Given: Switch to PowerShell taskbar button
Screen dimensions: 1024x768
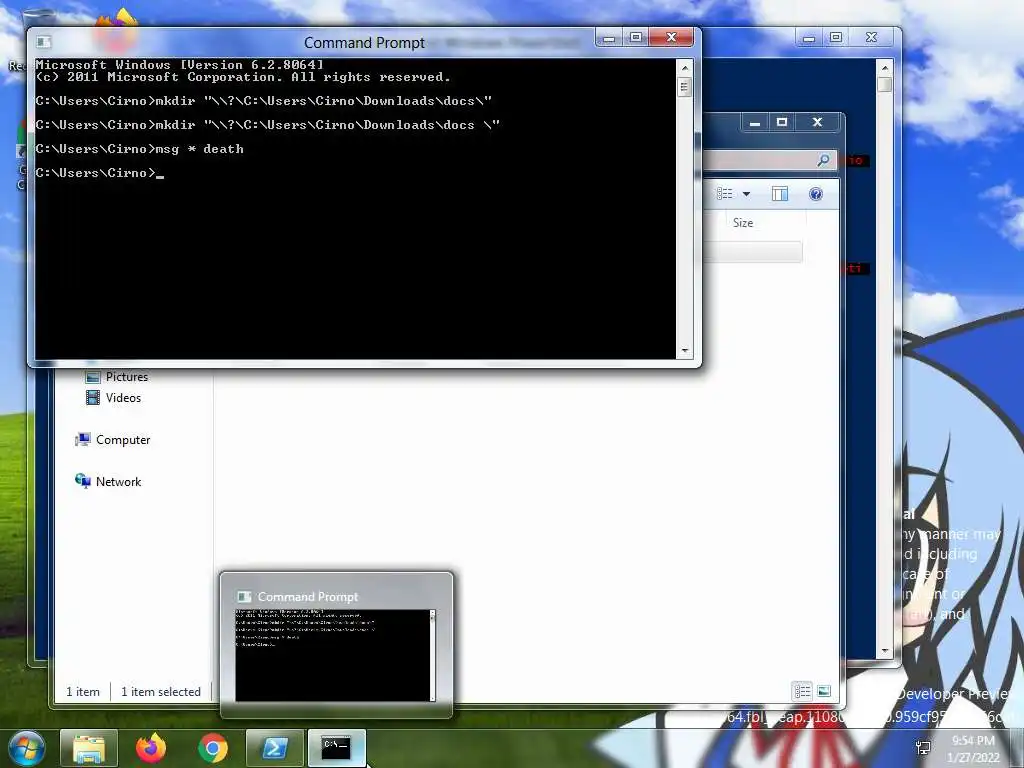Looking at the screenshot, I should (x=274, y=748).
